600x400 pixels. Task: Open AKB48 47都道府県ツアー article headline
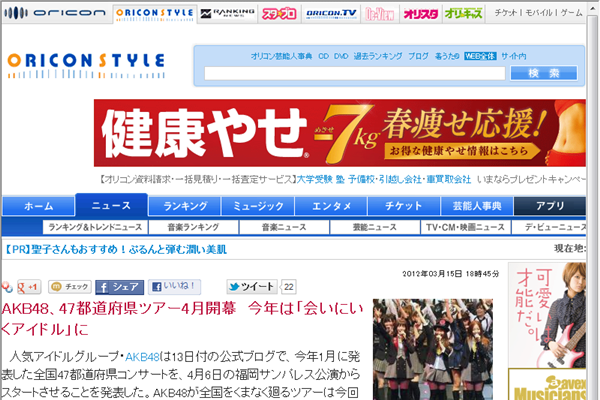[x=182, y=318]
